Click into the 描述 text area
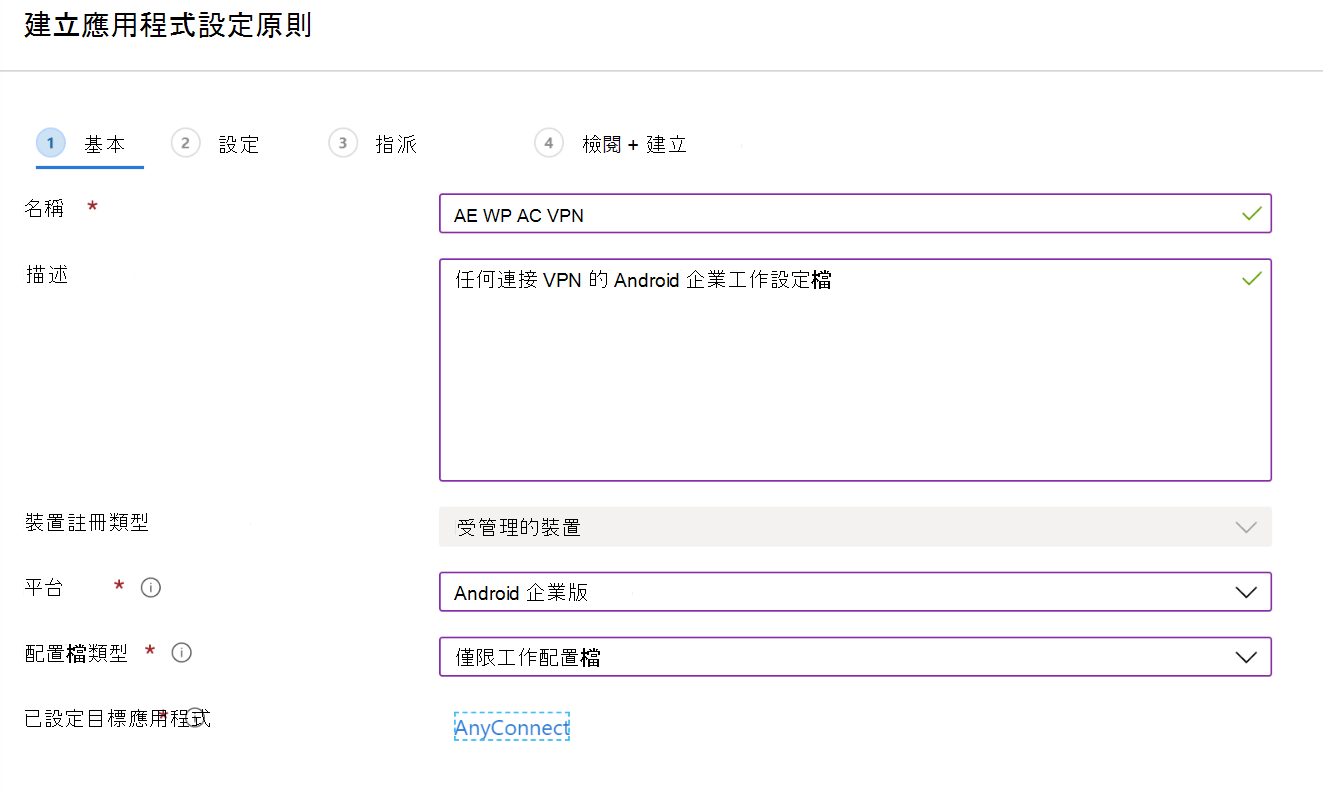Image resolution: width=1323 pixels, height=790 pixels. 855,370
